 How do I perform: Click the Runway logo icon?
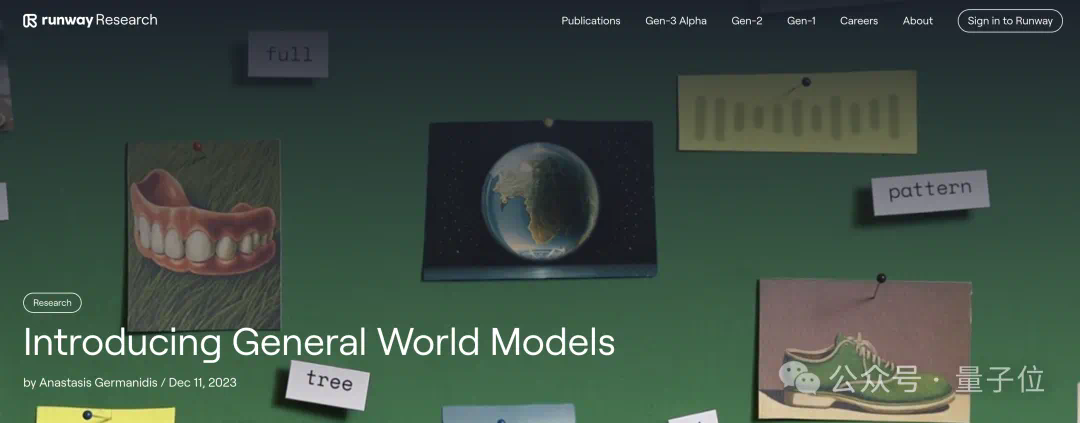tap(30, 21)
